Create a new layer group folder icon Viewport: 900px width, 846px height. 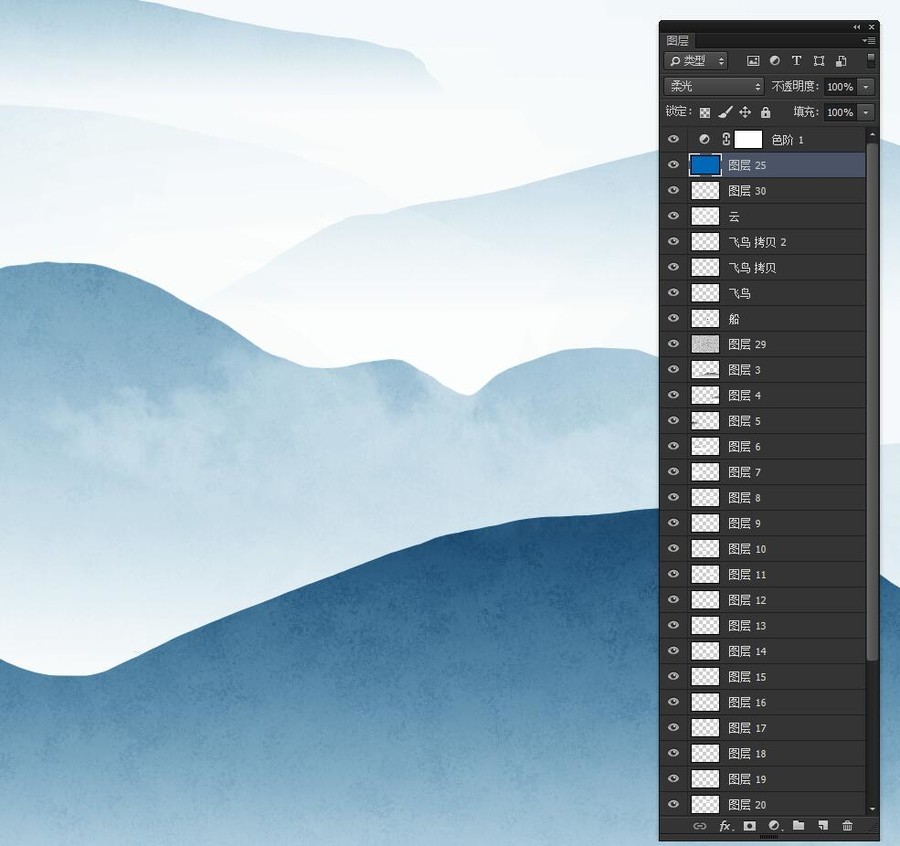(x=798, y=825)
